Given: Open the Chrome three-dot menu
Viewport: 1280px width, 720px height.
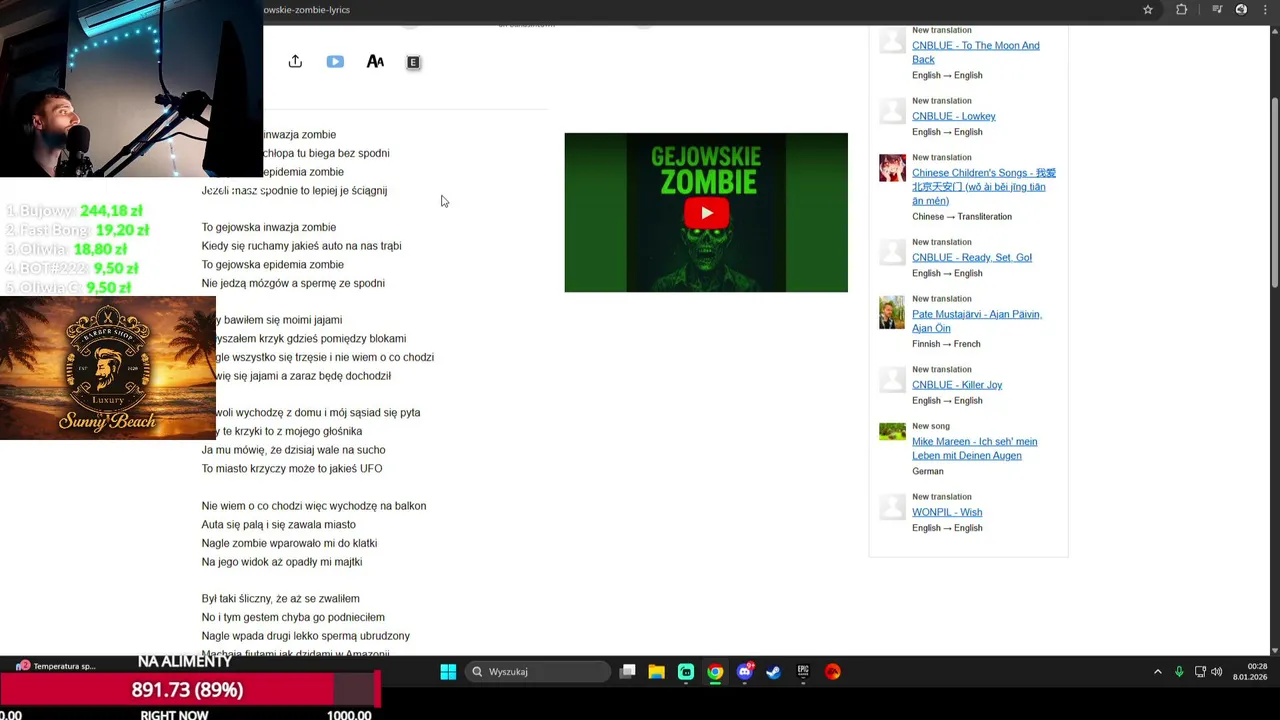Looking at the screenshot, I should pos(1266,10).
